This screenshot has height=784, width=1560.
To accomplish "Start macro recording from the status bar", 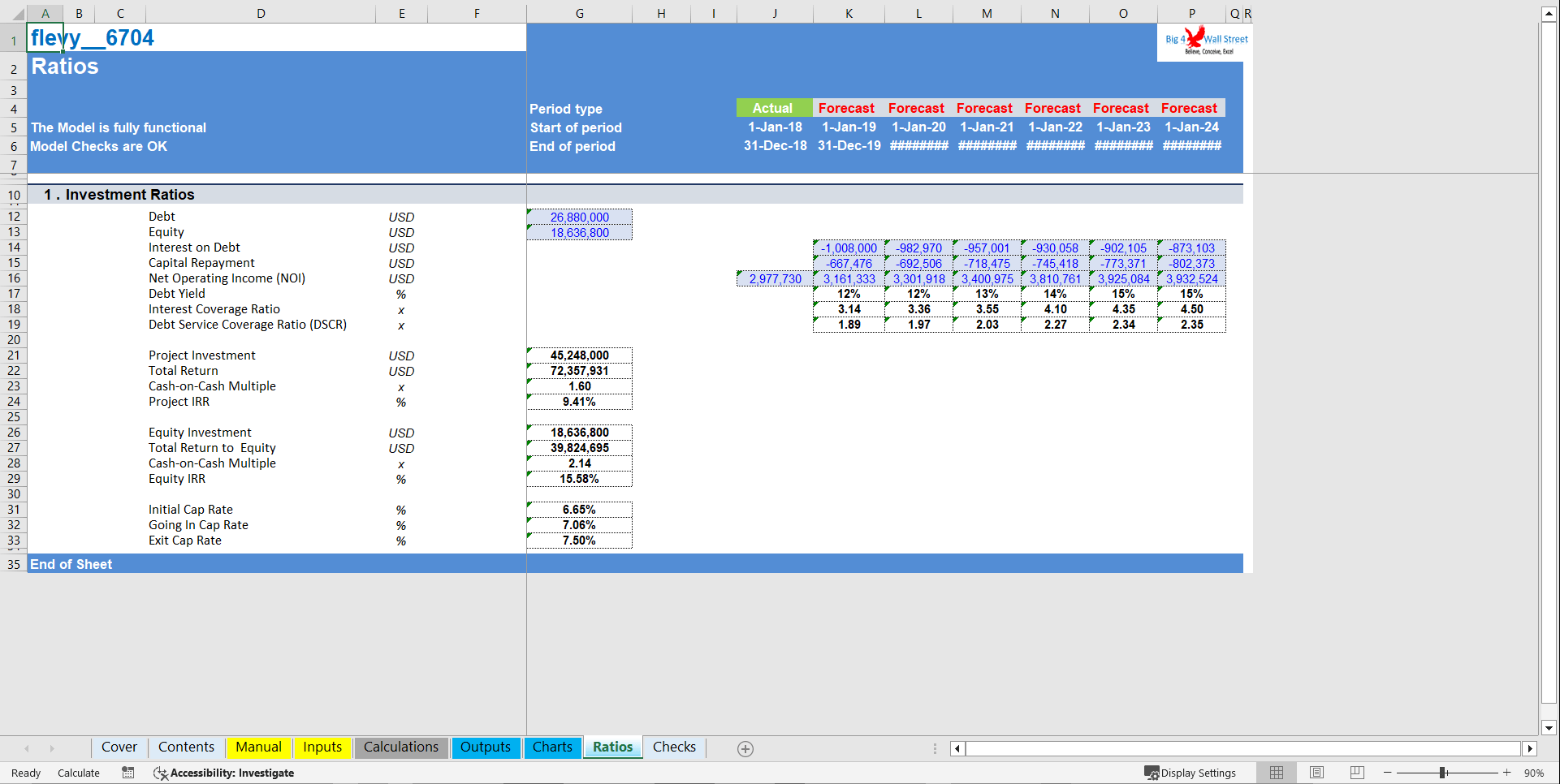I will pyautogui.click(x=127, y=773).
